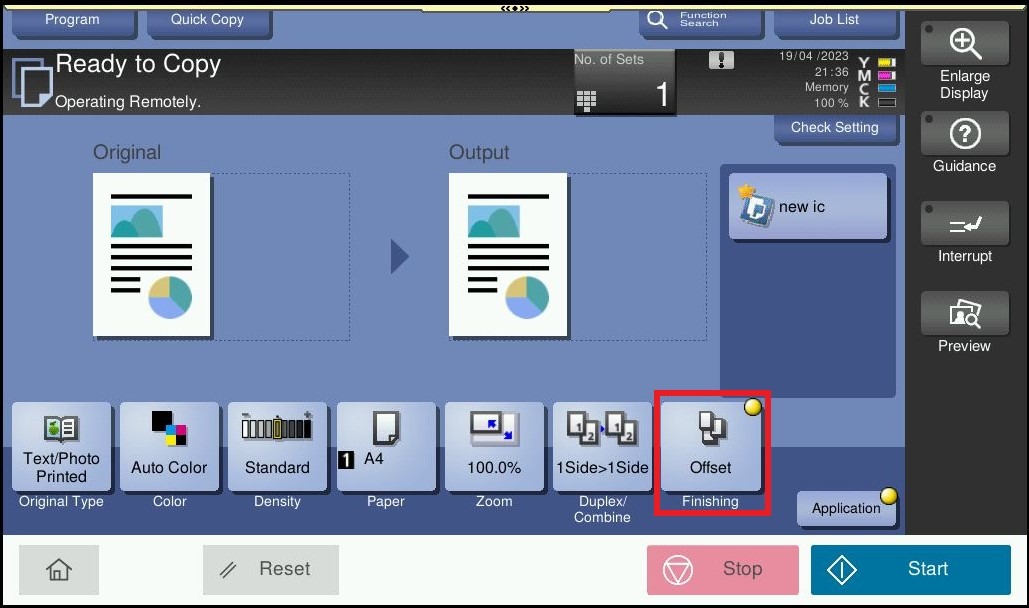The image size is (1029, 608).
Task: Open the Zoom 100.0% setting
Action: point(494,446)
